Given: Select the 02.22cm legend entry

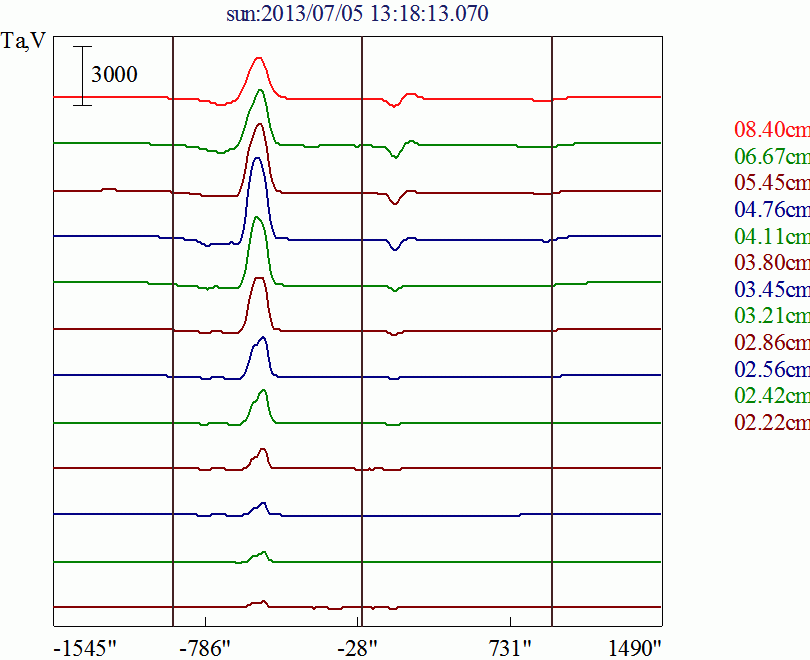Looking at the screenshot, I should (x=772, y=422).
